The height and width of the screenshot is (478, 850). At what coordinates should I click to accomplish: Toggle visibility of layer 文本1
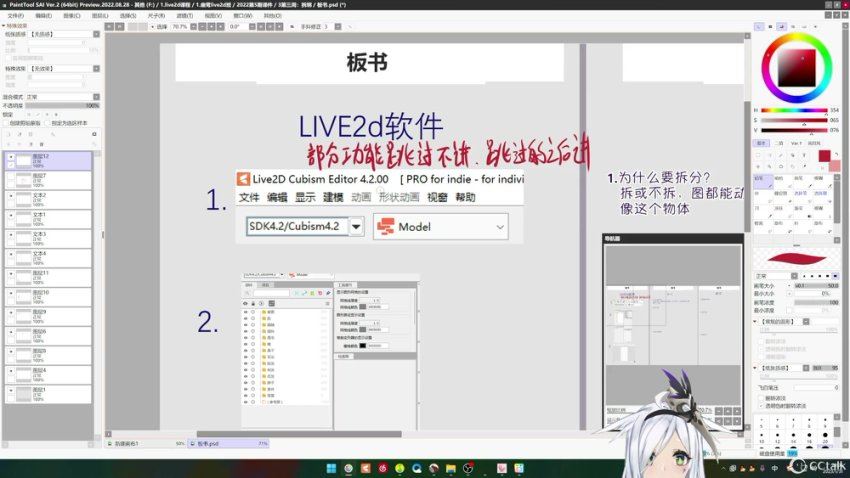pyautogui.click(x=11, y=215)
